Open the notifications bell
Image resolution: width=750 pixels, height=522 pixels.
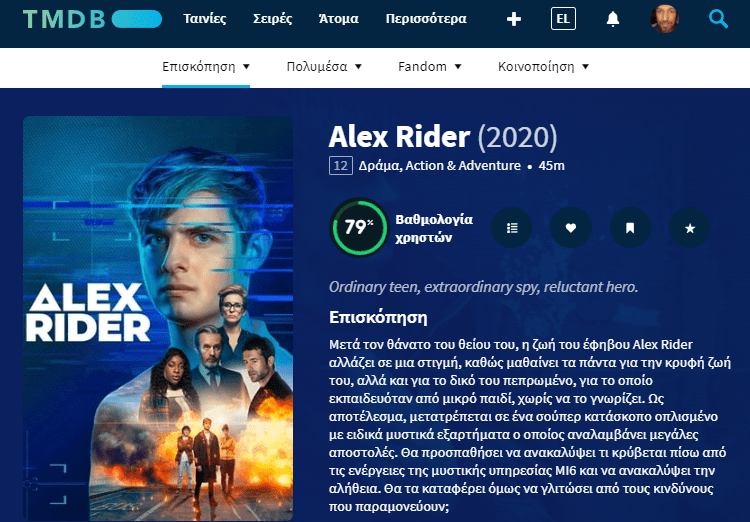click(613, 19)
